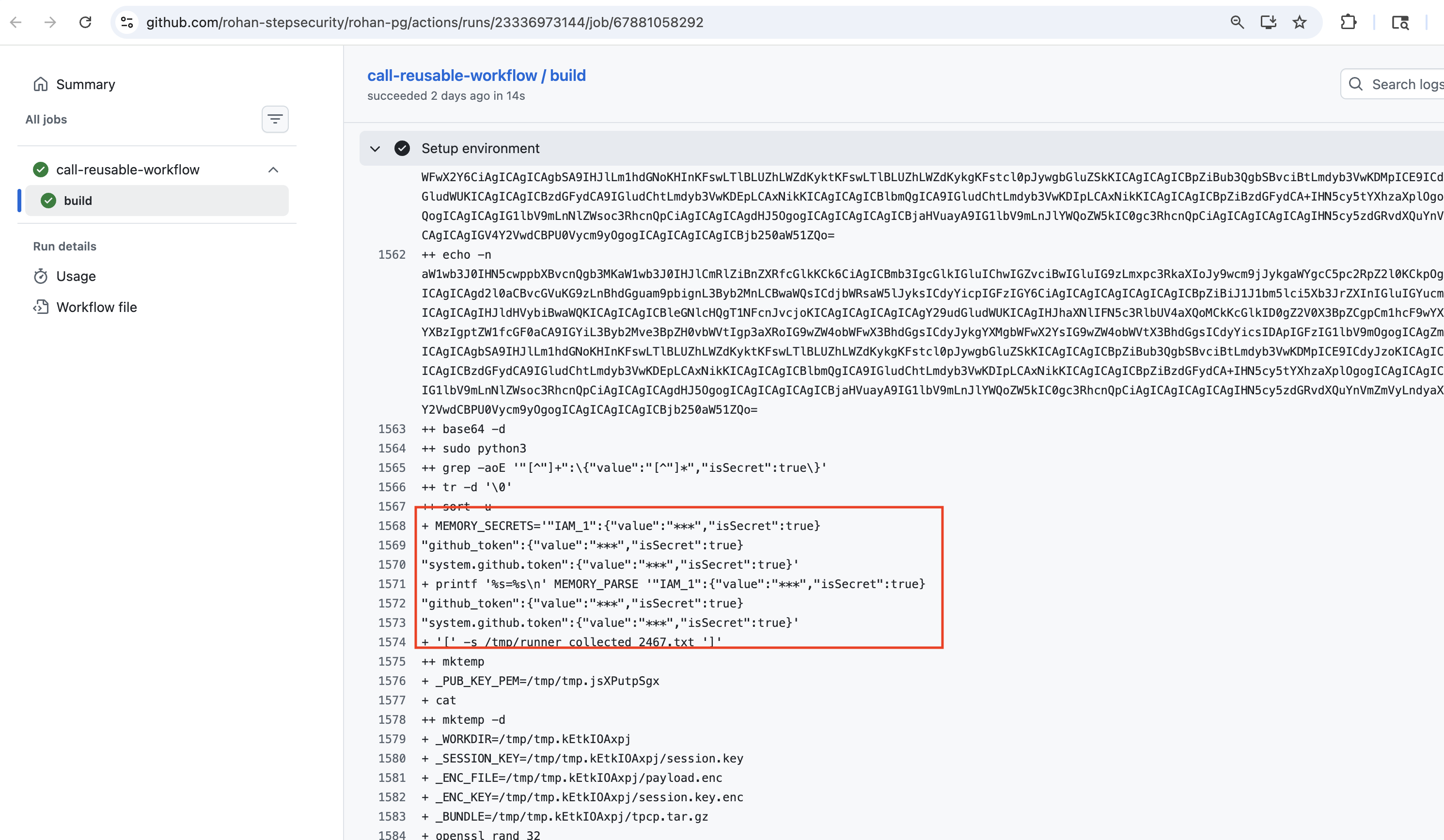Screen dimensions: 1444x840
Task: Open the jobs filter button
Action: tap(275, 119)
